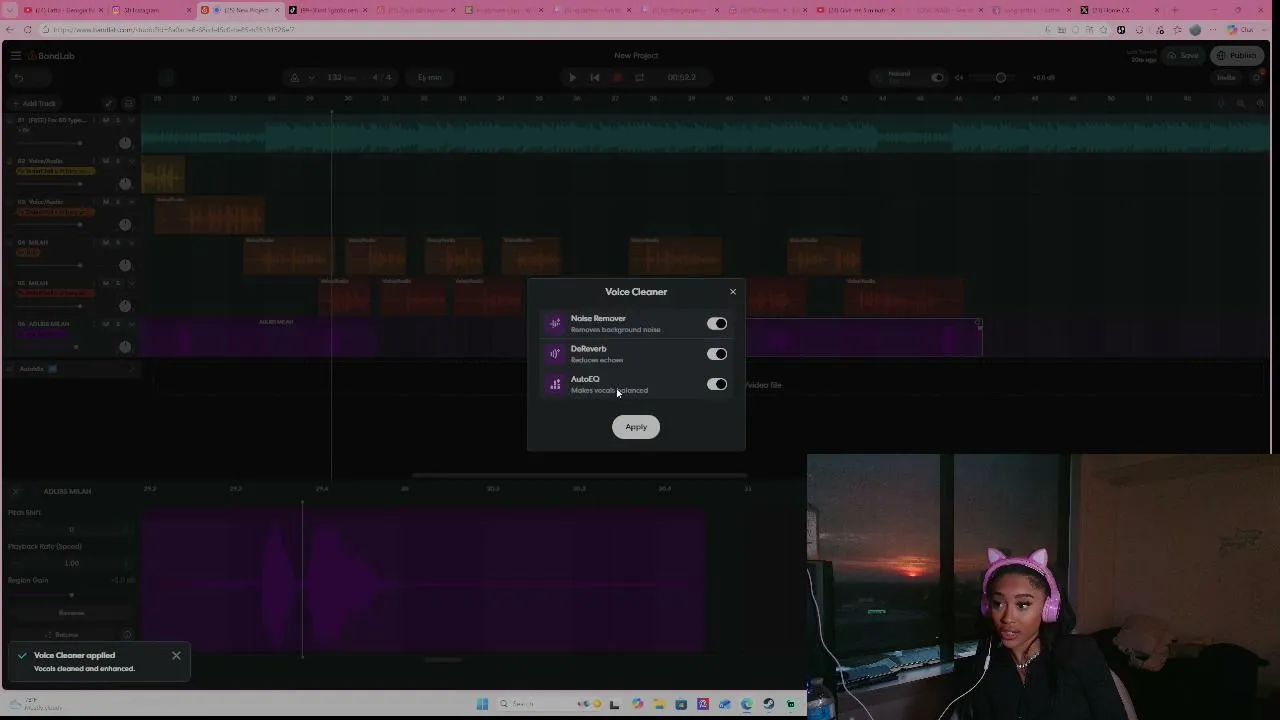This screenshot has height=720, width=1280.
Task: Click the Noise Remover sparkle icon
Action: click(555, 324)
